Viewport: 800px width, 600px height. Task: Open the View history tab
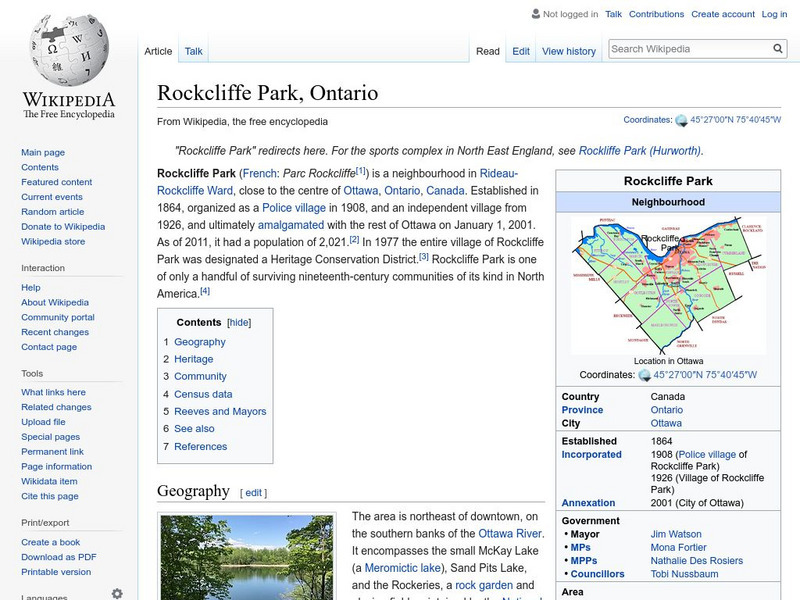(x=568, y=51)
